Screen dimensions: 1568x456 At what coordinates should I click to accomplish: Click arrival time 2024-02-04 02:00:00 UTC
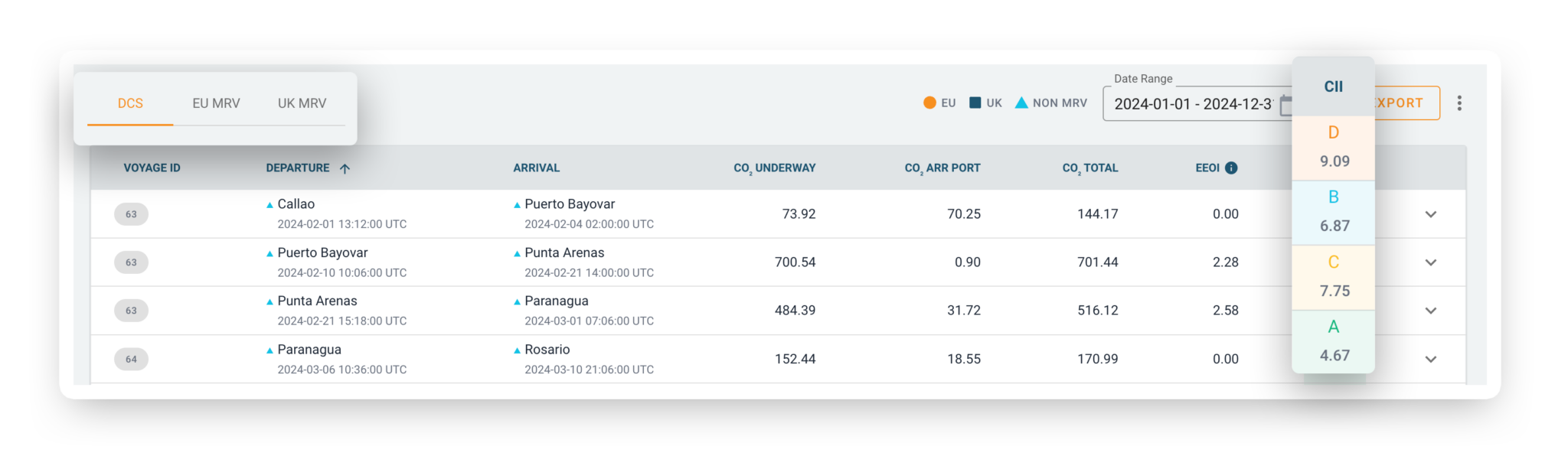(589, 224)
